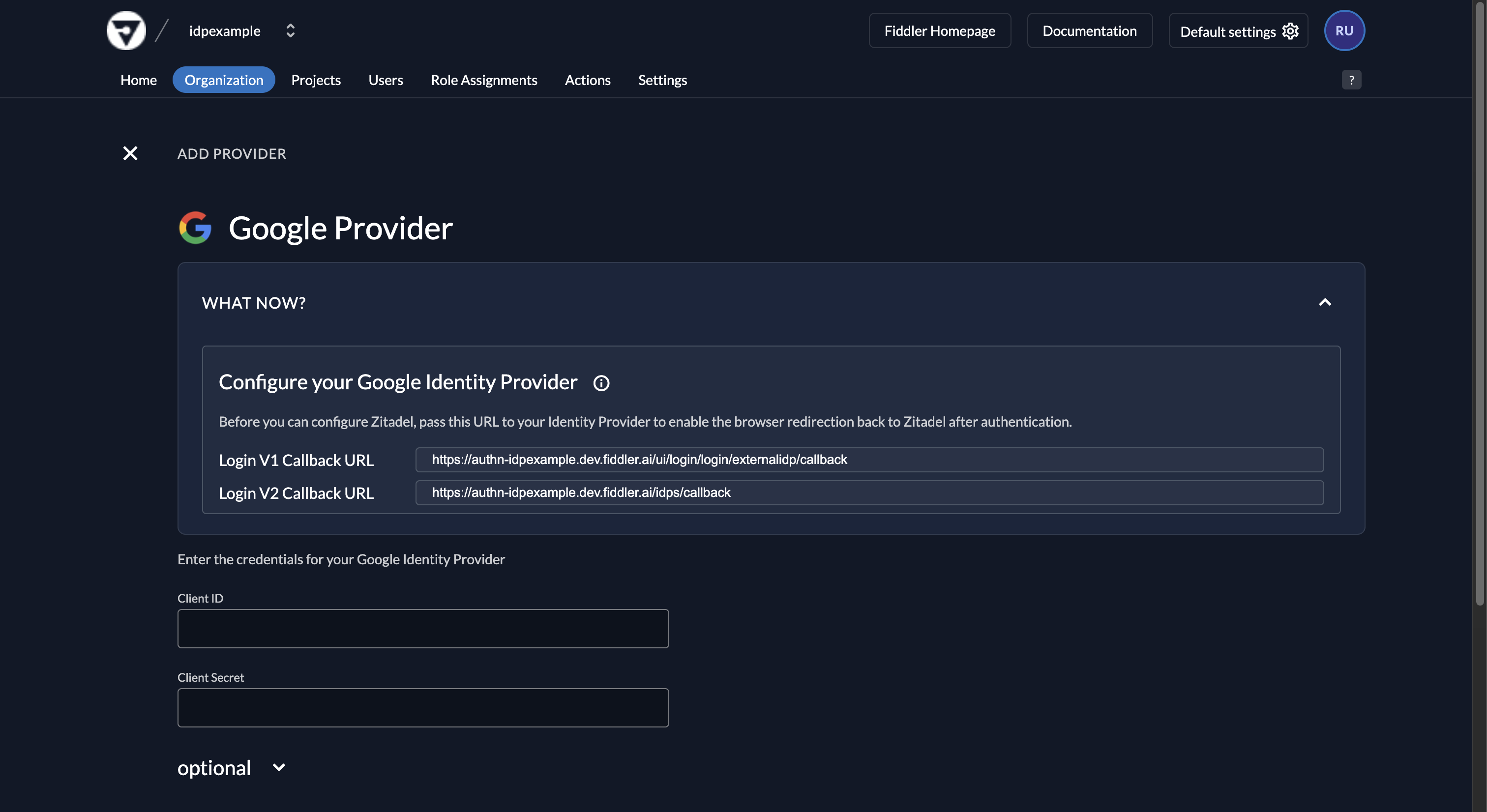Focus the Client Secret input field

point(423,707)
